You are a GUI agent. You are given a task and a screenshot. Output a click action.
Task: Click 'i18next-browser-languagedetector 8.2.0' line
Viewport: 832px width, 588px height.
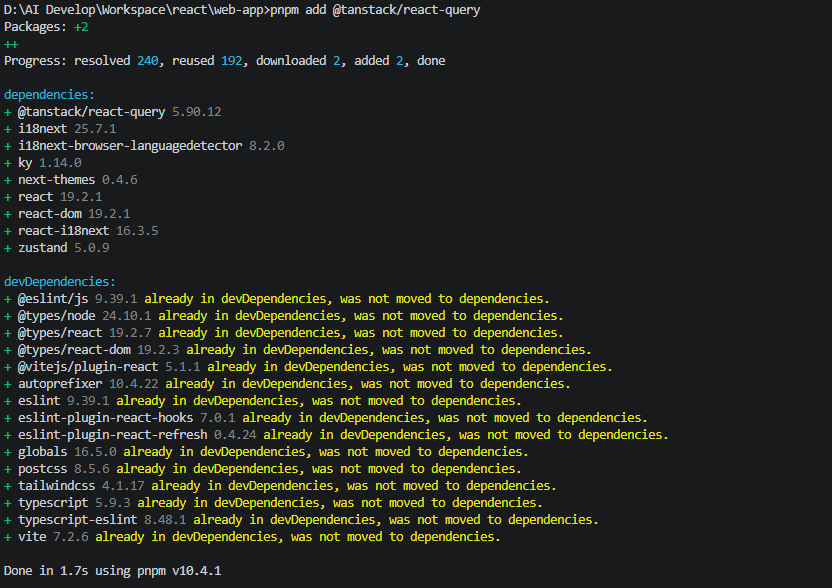pyautogui.click(x=144, y=146)
